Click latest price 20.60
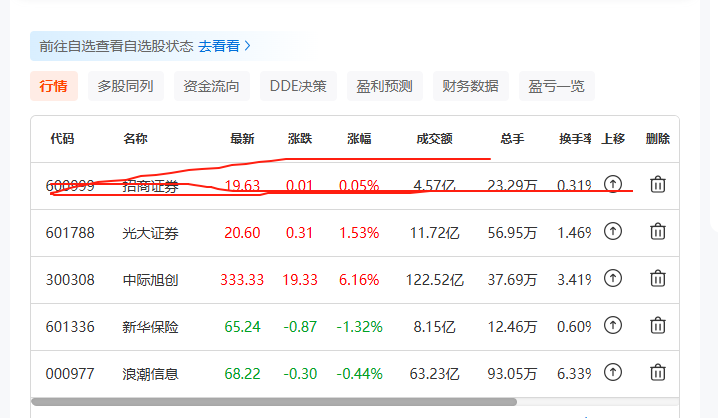This screenshot has height=418, width=718. [x=242, y=233]
